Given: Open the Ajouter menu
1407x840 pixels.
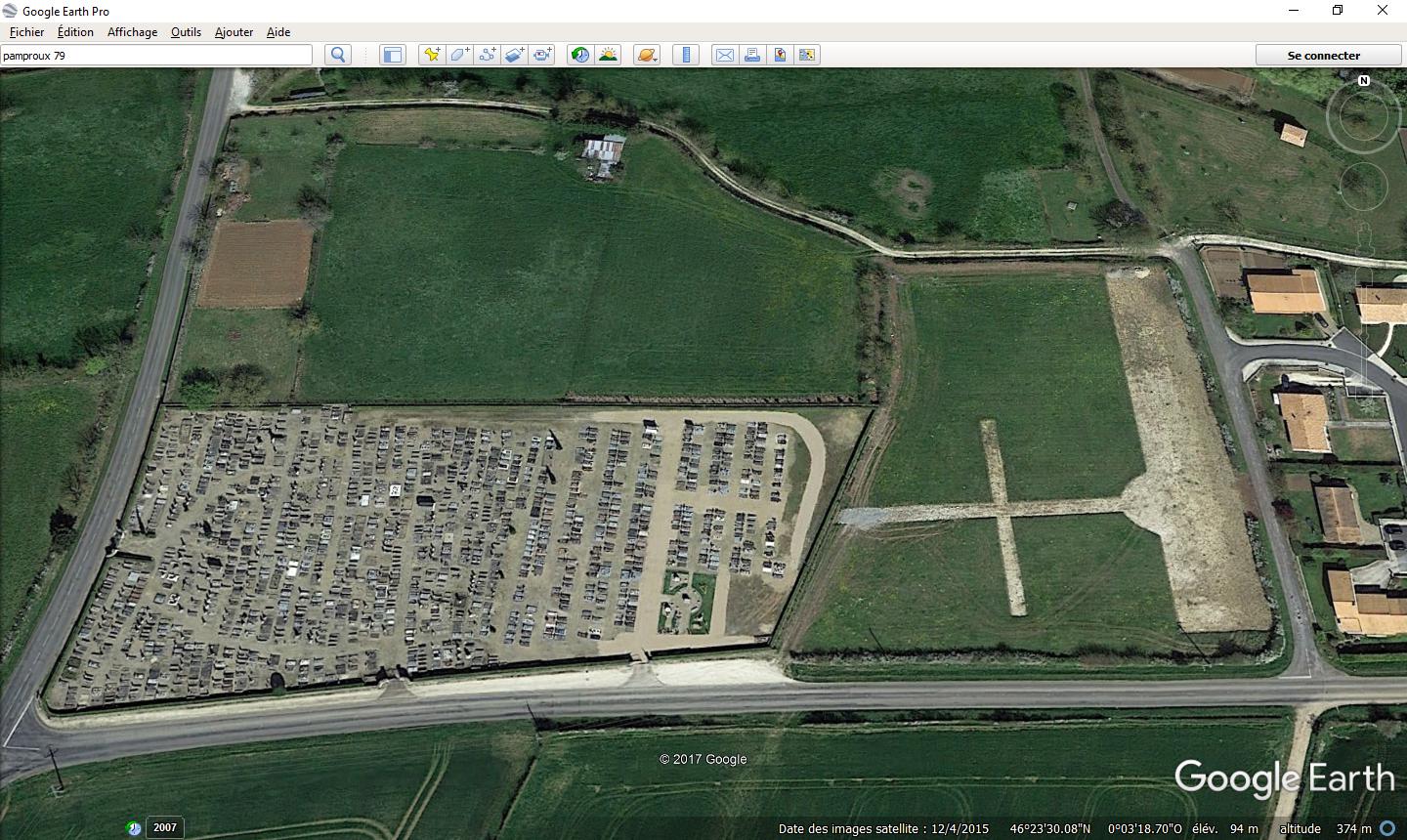Looking at the screenshot, I should coord(234,31).
